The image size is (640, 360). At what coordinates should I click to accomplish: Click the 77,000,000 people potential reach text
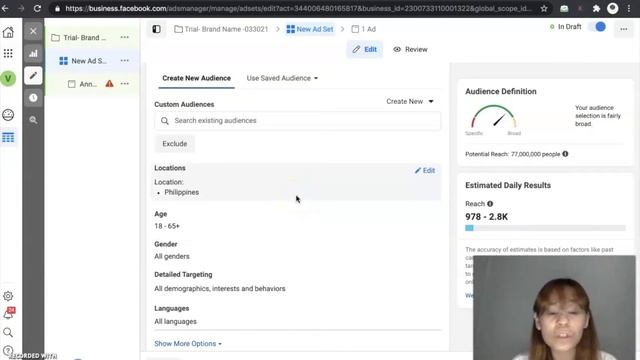click(536, 154)
